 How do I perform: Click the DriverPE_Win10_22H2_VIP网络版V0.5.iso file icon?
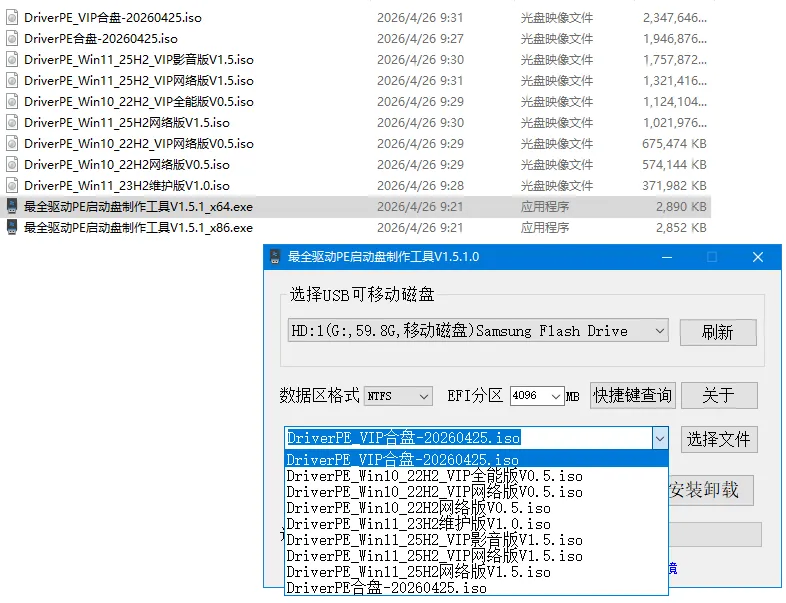(x=12, y=144)
